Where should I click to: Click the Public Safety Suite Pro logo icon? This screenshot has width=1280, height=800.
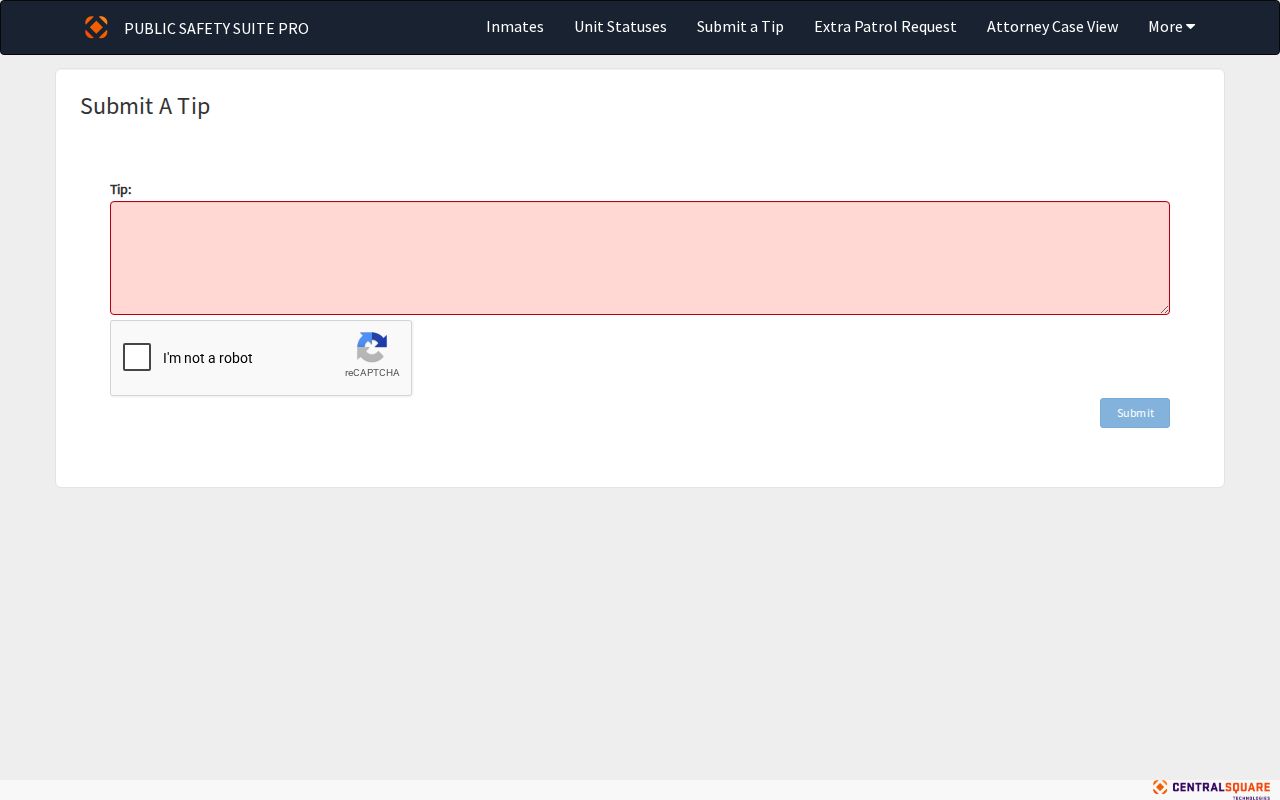coord(96,27)
